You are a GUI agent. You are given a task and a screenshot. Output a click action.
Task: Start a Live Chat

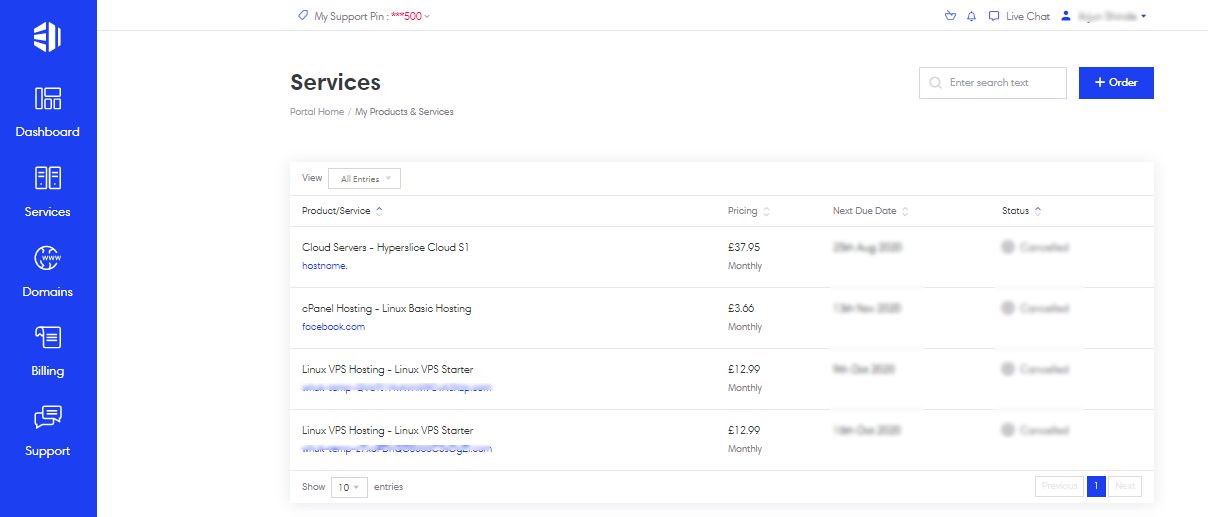[x=1019, y=16]
